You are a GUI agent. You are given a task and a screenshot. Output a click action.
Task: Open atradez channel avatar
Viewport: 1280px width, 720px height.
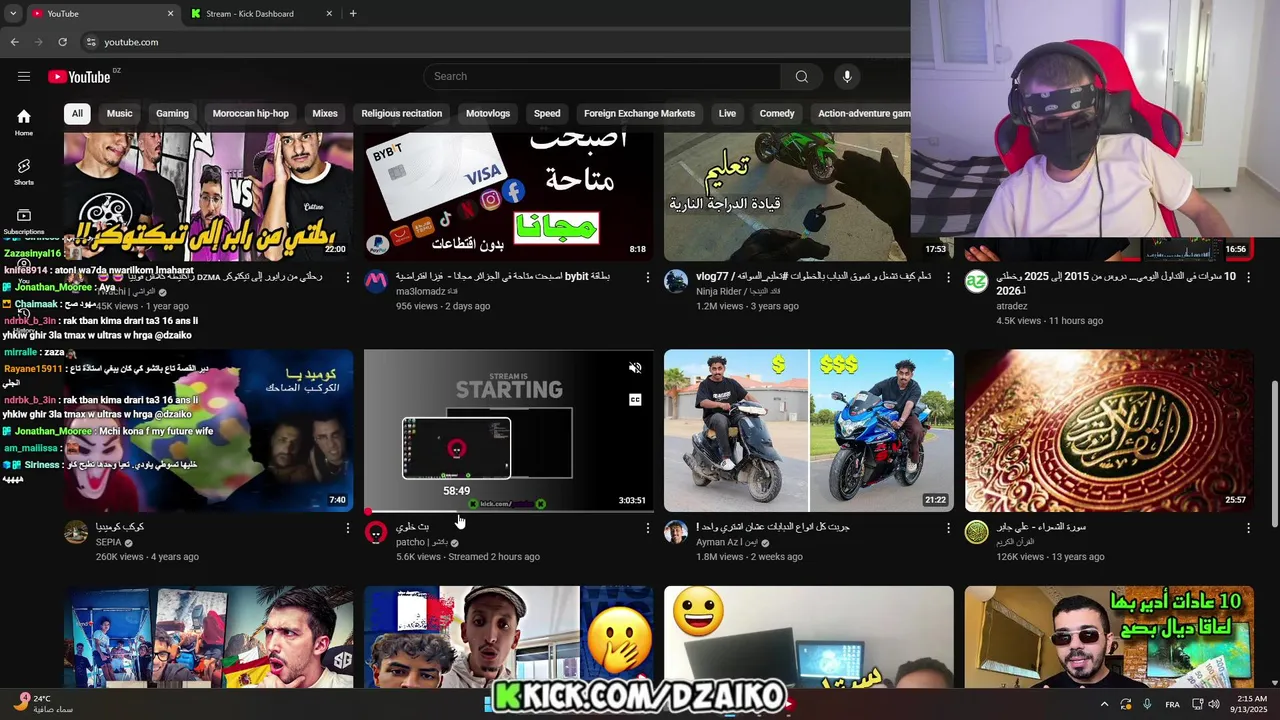976,281
